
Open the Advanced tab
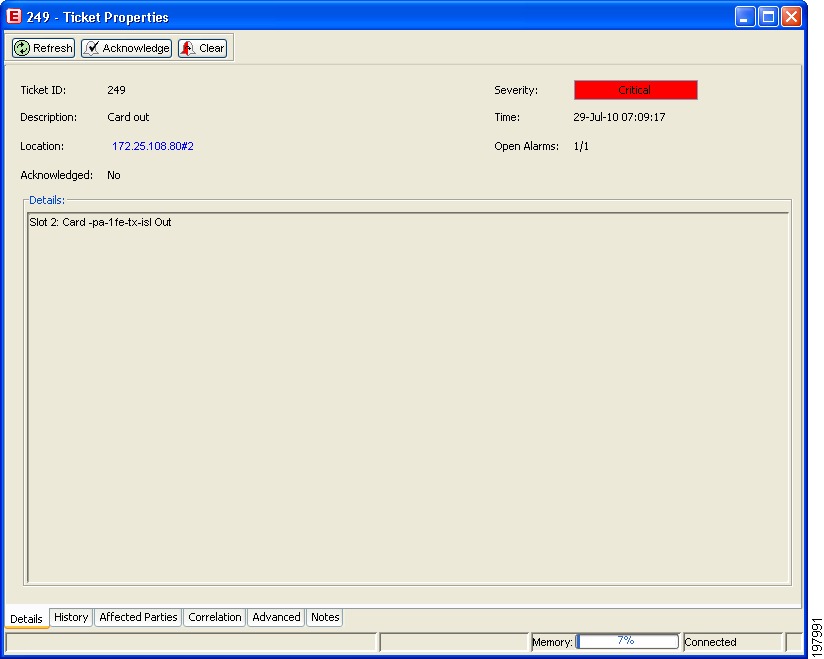coord(276,617)
